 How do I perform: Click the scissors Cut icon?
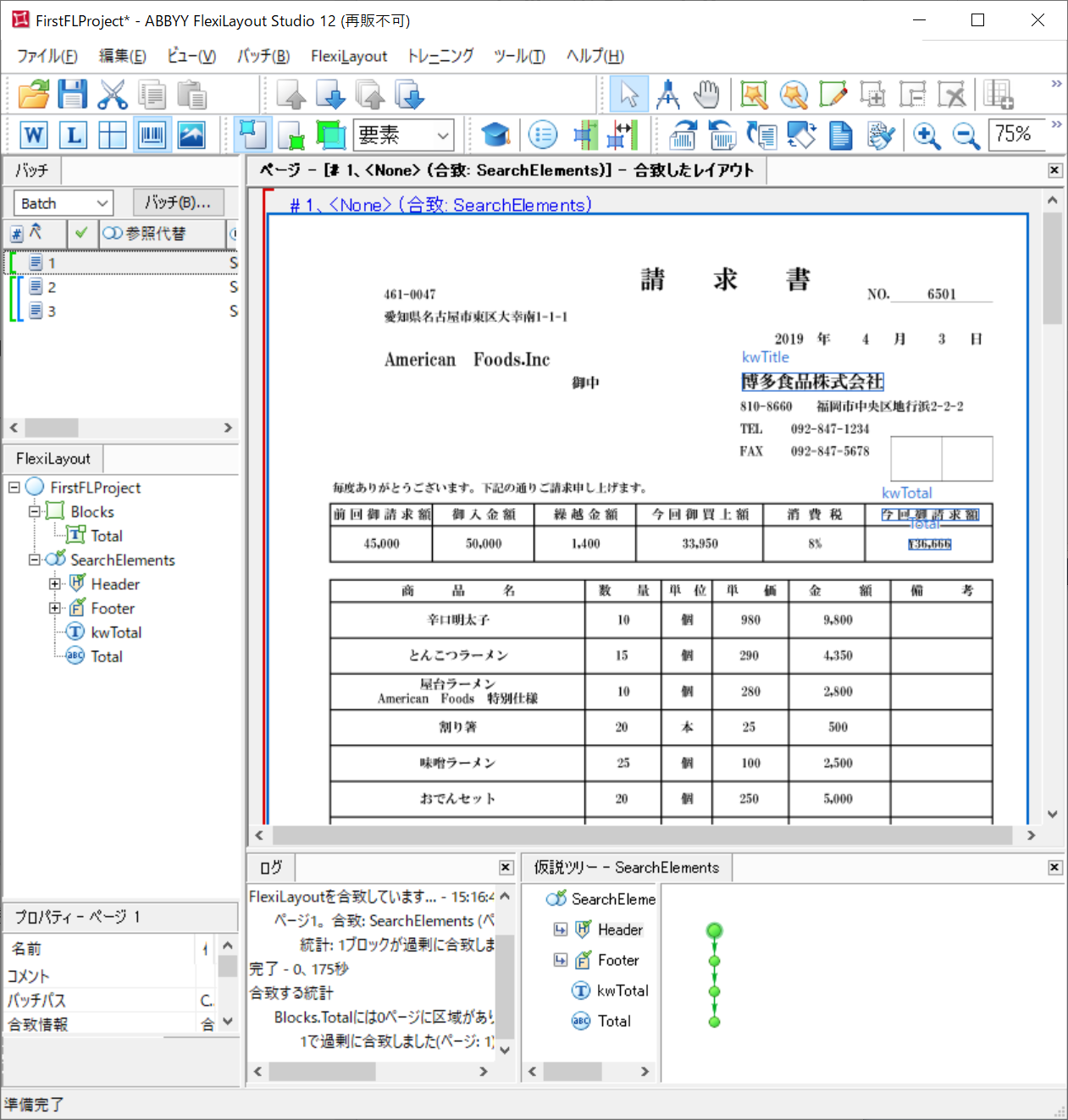point(112,94)
